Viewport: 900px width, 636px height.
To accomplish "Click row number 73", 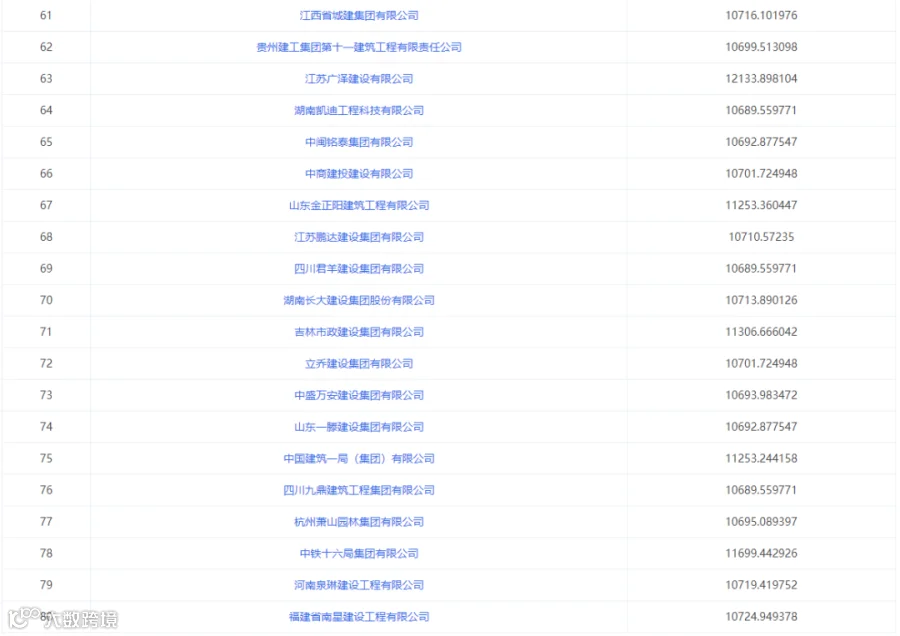I will click(46, 395).
